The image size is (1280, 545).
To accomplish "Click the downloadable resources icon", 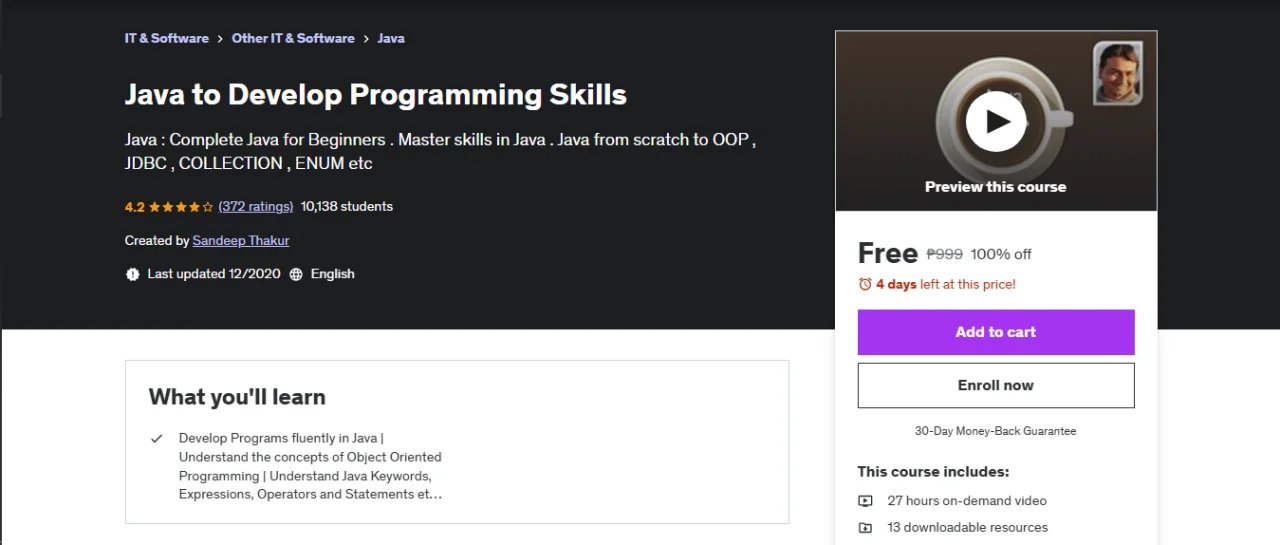I will point(866,528).
